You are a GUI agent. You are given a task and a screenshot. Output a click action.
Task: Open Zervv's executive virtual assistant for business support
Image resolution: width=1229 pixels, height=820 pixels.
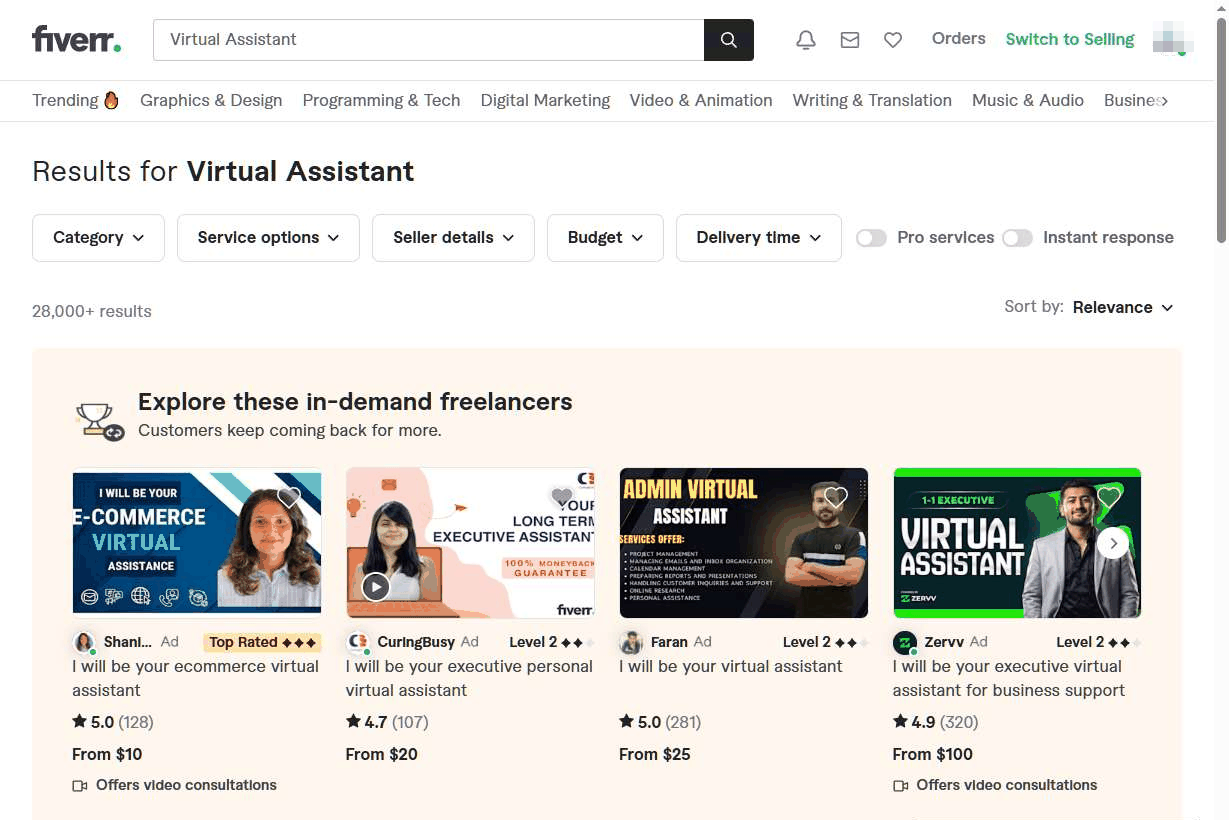click(1009, 678)
